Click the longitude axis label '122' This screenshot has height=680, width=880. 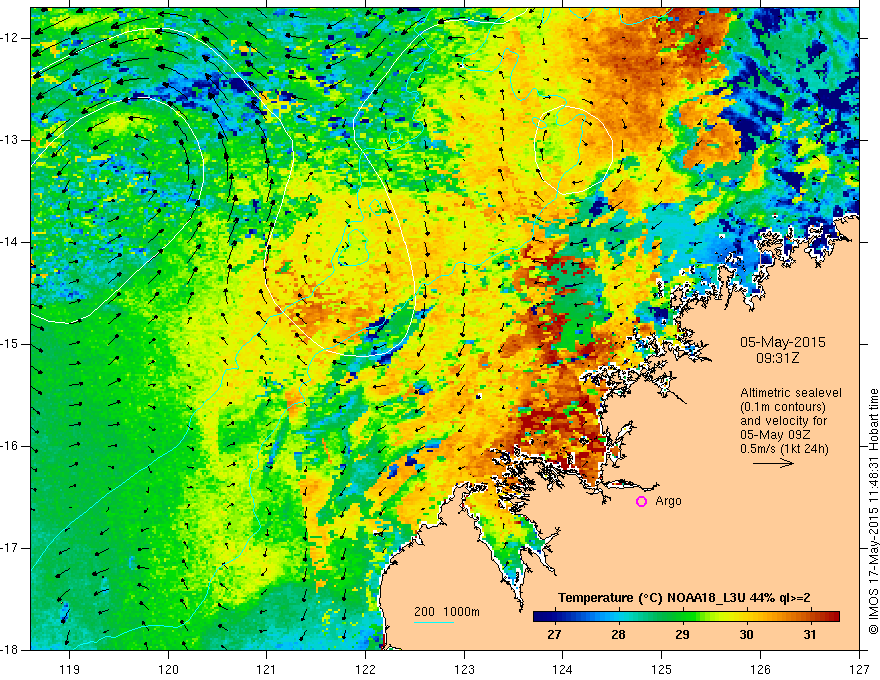pyautogui.click(x=365, y=669)
